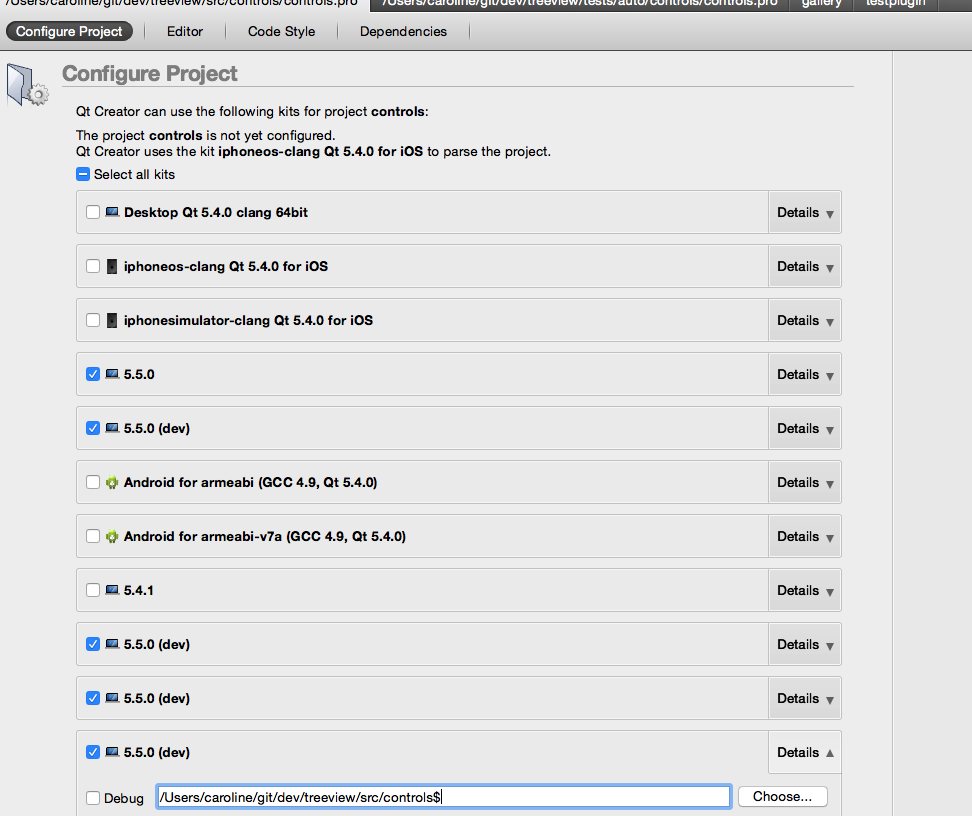This screenshot has width=972, height=816.
Task: Click the iphoneos-clang kit phone icon
Action: point(112,267)
